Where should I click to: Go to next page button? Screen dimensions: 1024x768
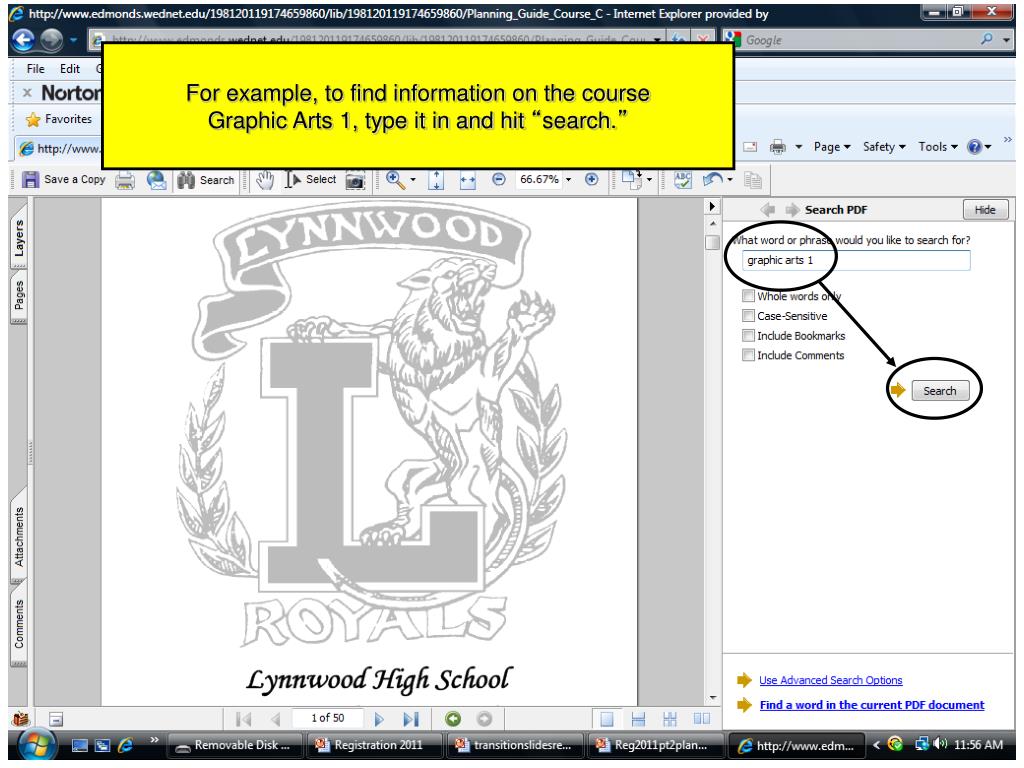379,719
